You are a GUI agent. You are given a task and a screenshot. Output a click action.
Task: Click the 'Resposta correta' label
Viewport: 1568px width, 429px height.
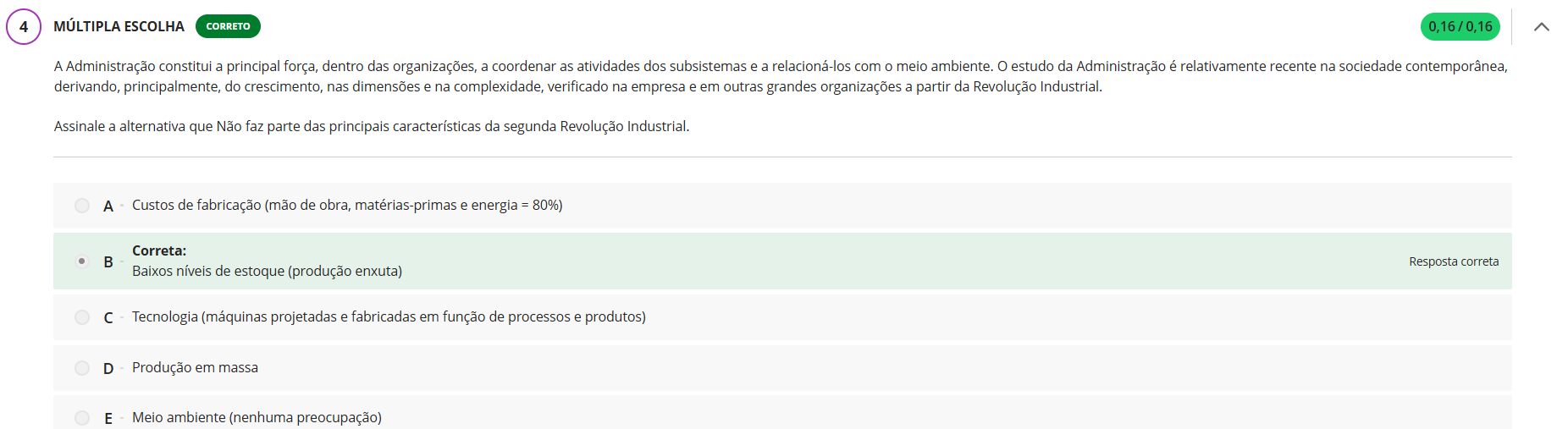click(x=1453, y=262)
